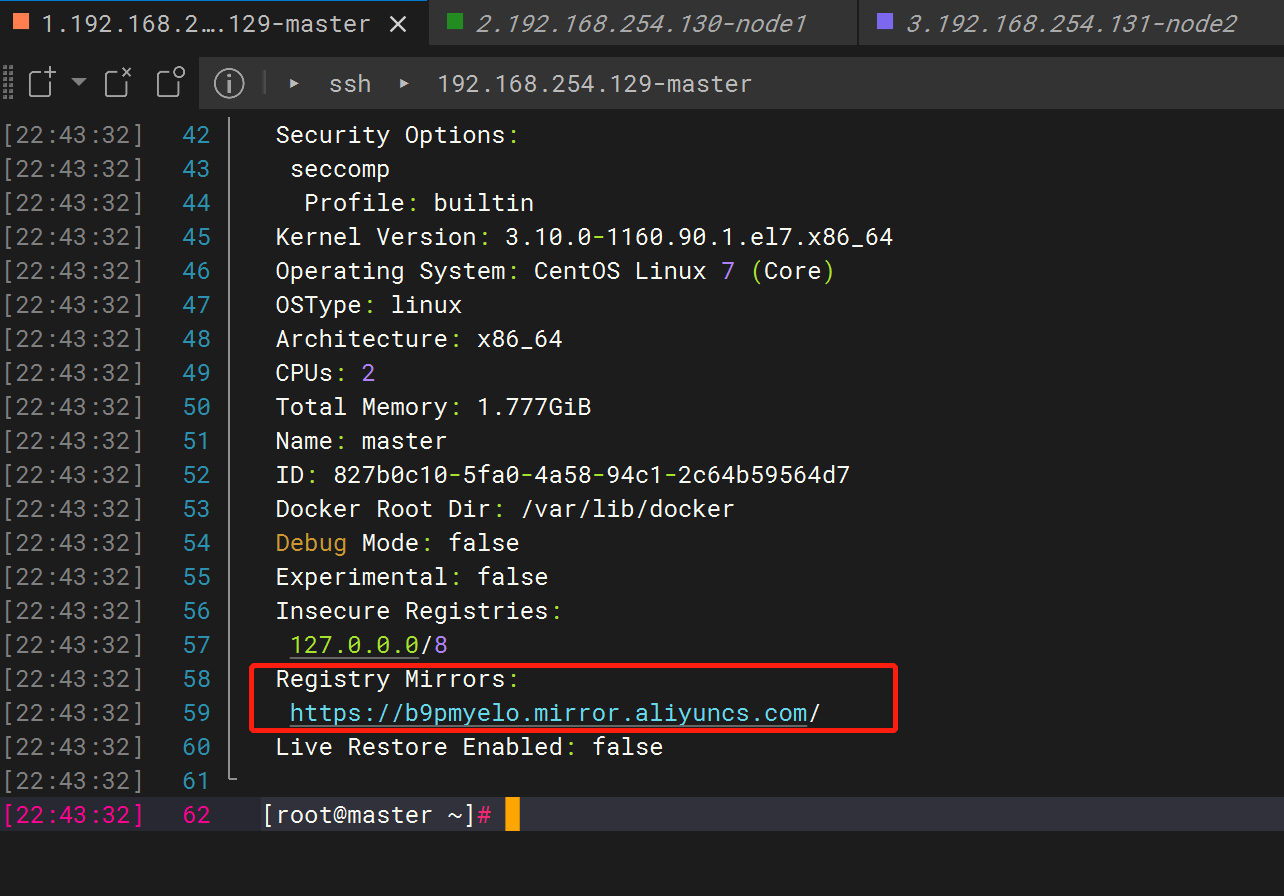The height and width of the screenshot is (896, 1284).
Task: Click the Debug Mode: false line
Action: (x=397, y=543)
